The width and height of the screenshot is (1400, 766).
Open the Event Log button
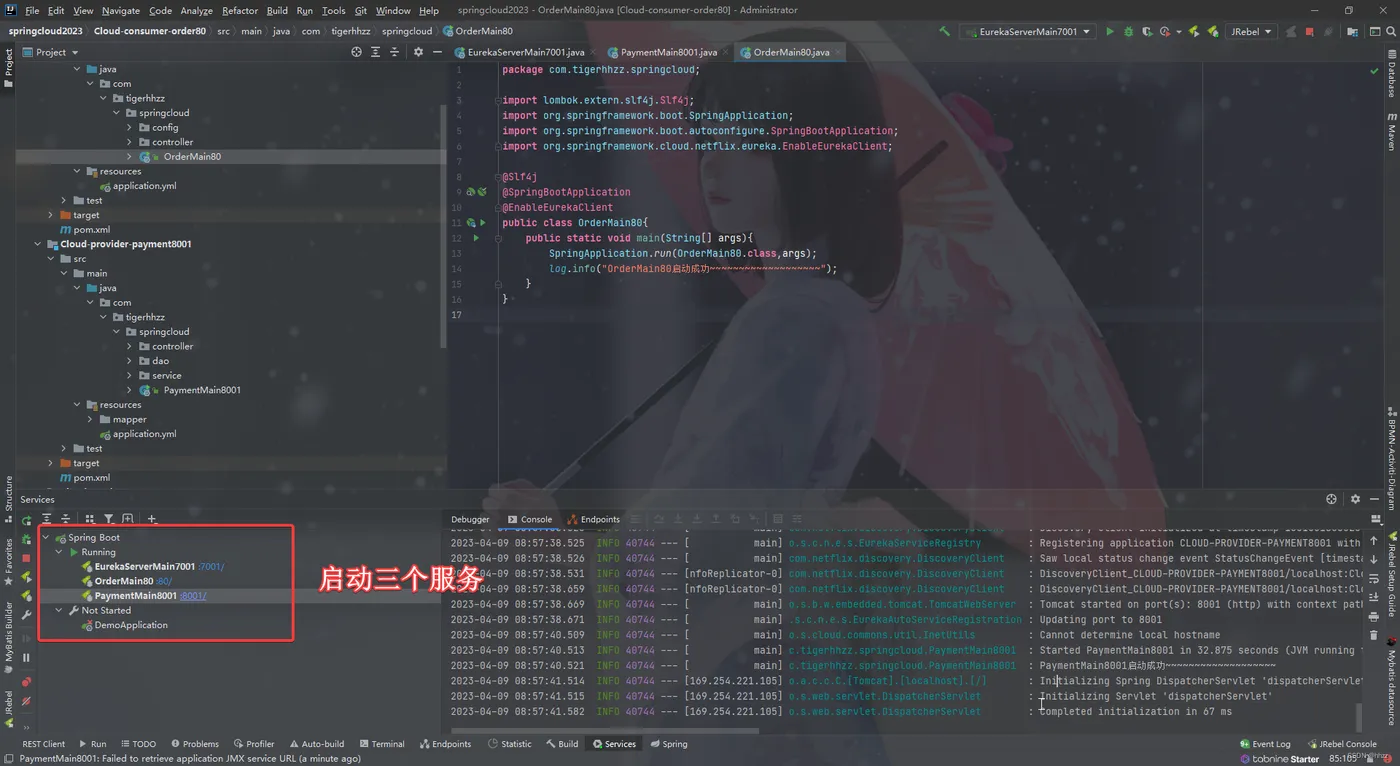tap(1265, 744)
